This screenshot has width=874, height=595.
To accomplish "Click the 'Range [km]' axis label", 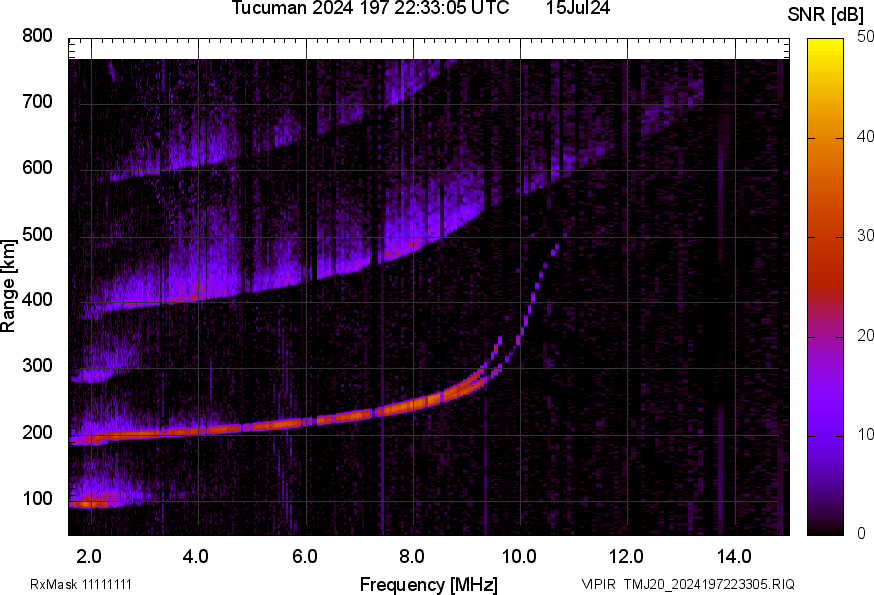I will (8, 286).
